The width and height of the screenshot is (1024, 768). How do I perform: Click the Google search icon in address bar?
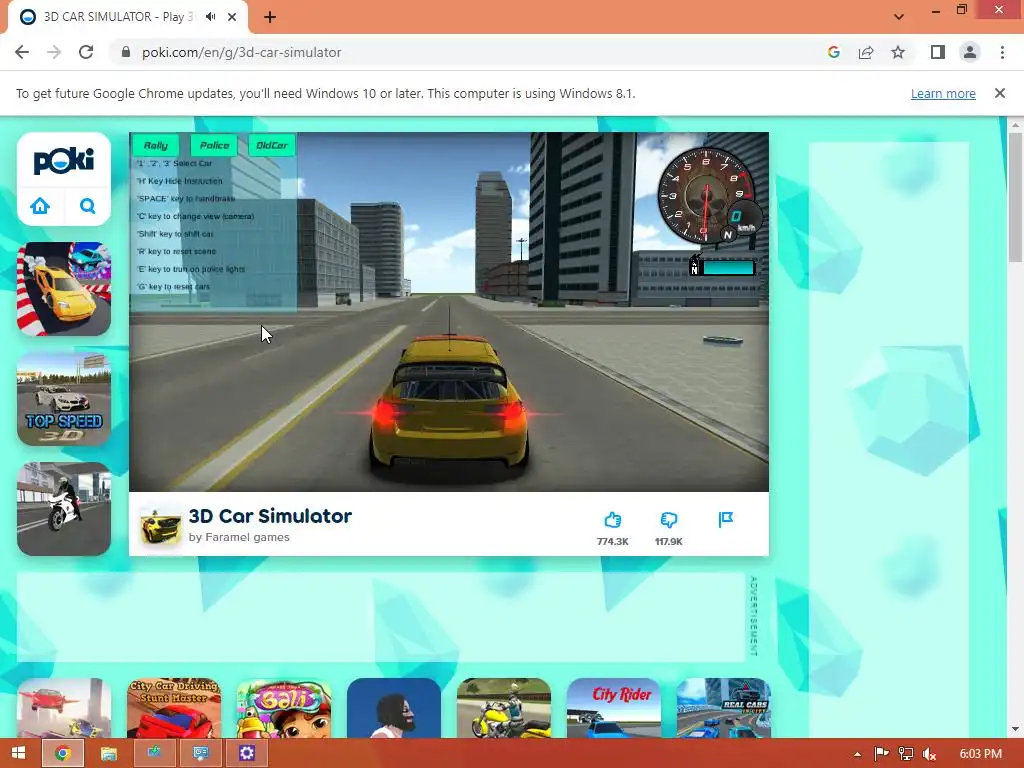833,52
